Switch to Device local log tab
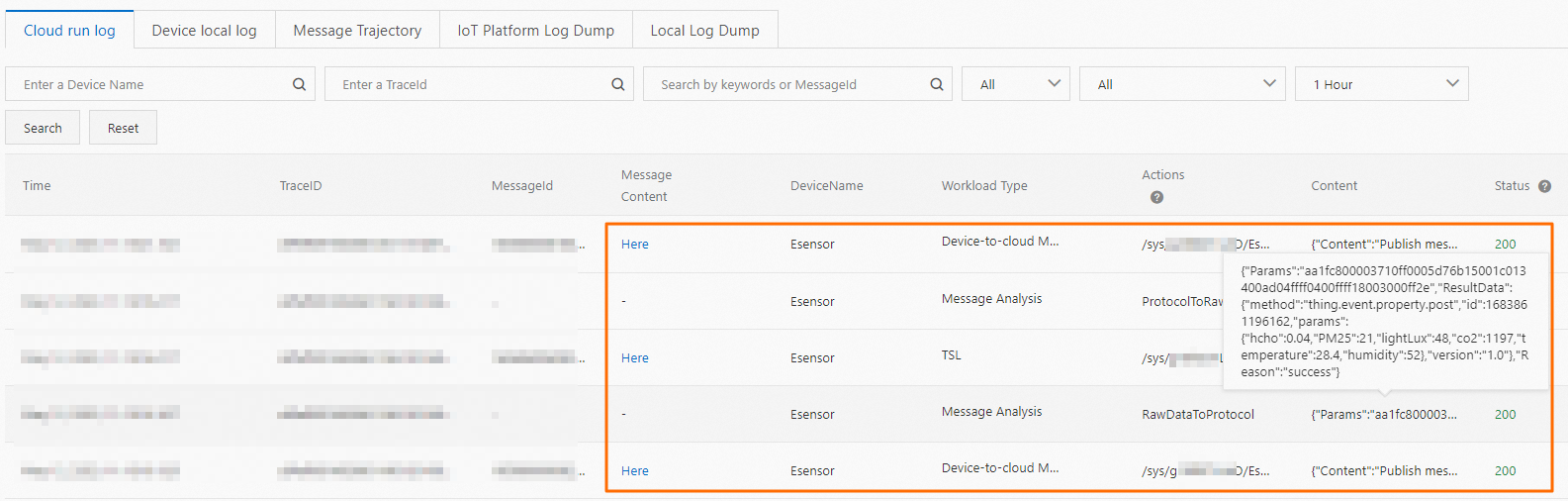 [x=204, y=30]
